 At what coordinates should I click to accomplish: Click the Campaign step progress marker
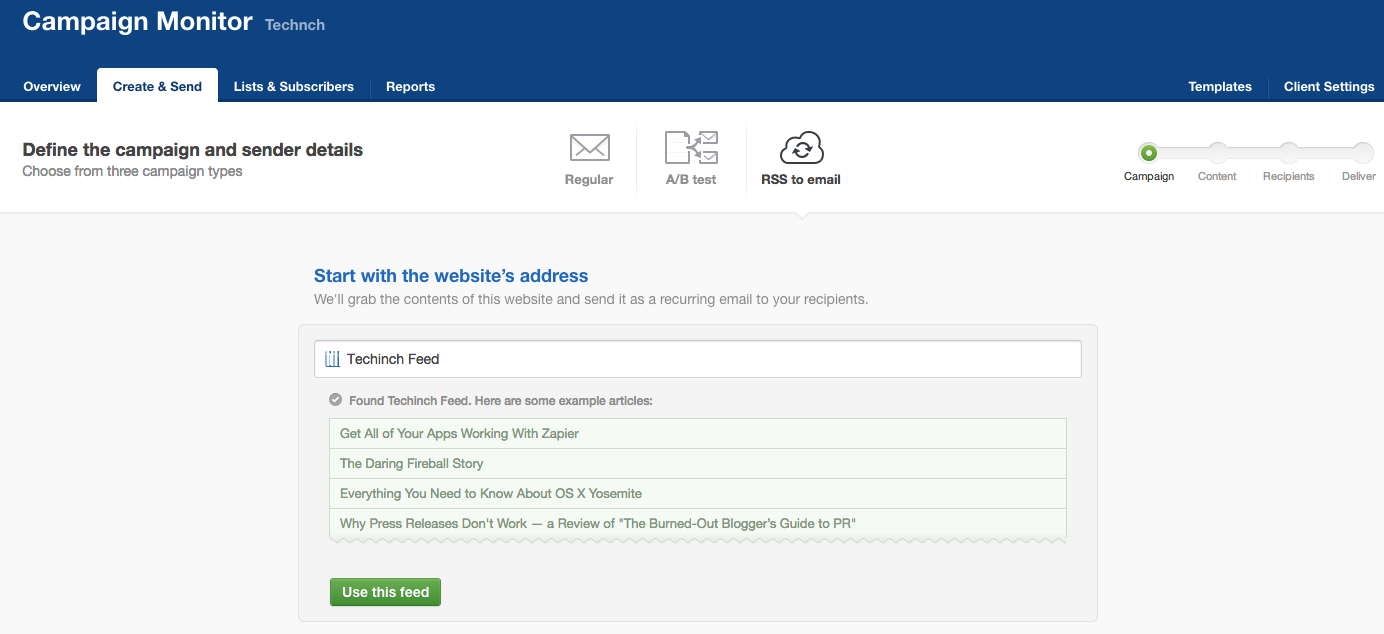click(1148, 153)
